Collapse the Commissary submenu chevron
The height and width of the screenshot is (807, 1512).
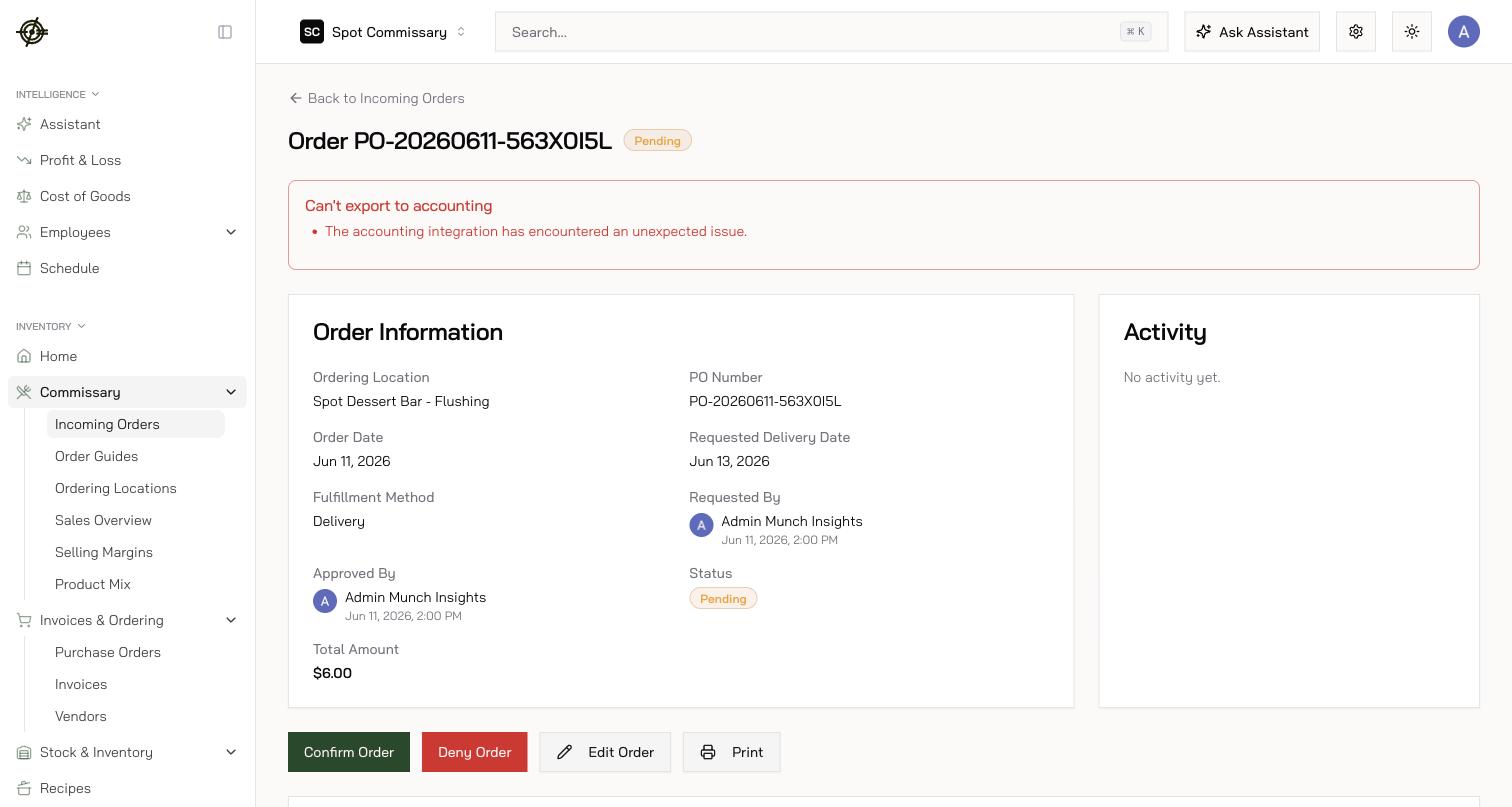point(231,392)
